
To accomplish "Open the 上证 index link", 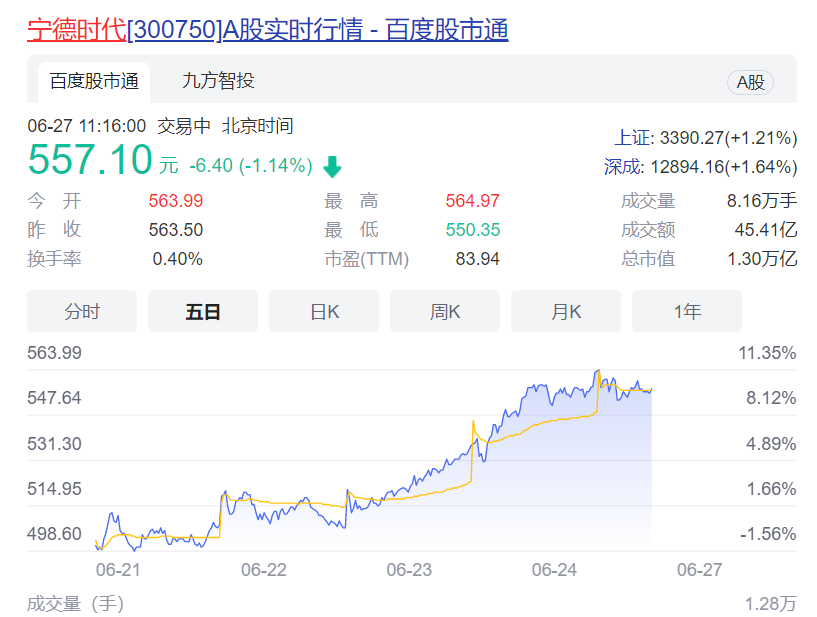I will pyautogui.click(x=633, y=138).
